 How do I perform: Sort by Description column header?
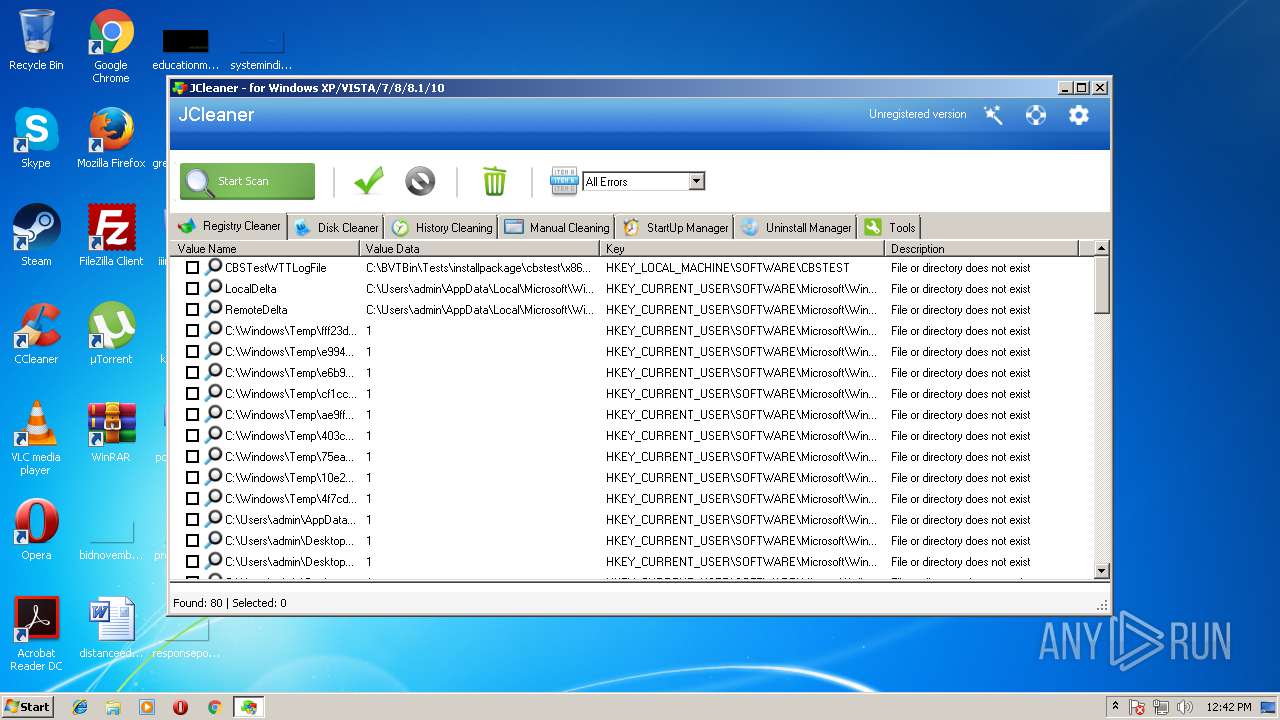point(982,248)
